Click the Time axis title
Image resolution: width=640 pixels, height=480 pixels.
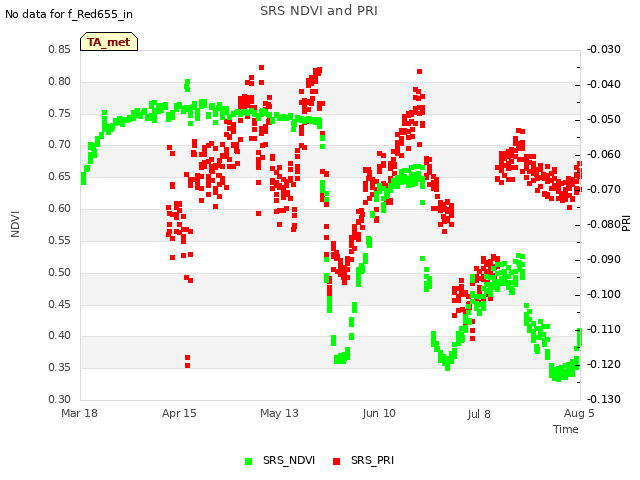pos(566,429)
